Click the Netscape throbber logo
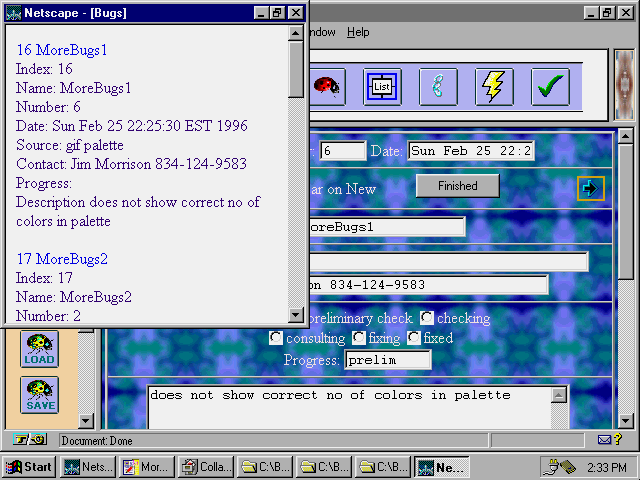640x480 pixels. click(624, 85)
